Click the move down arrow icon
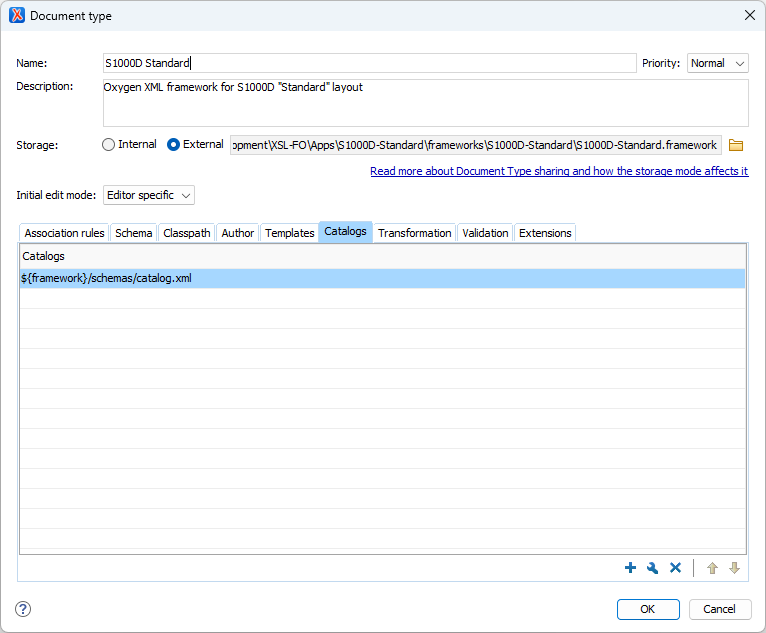766x633 pixels. click(x=734, y=568)
